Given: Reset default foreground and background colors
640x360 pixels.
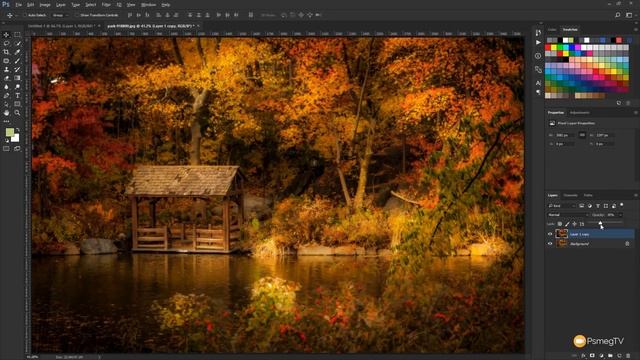Looking at the screenshot, I should tap(7, 140).
